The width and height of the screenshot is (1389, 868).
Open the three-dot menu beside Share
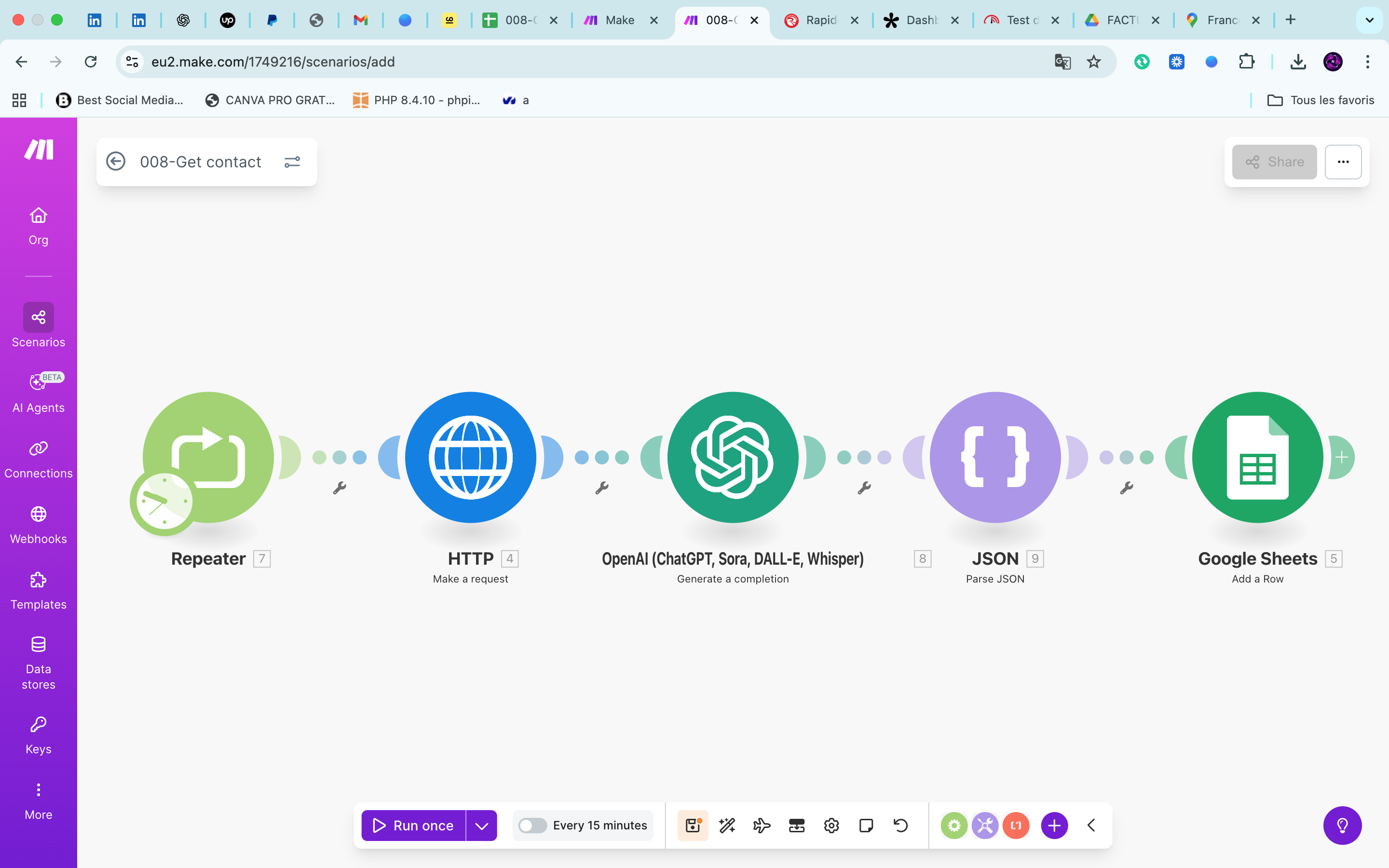pyautogui.click(x=1343, y=162)
